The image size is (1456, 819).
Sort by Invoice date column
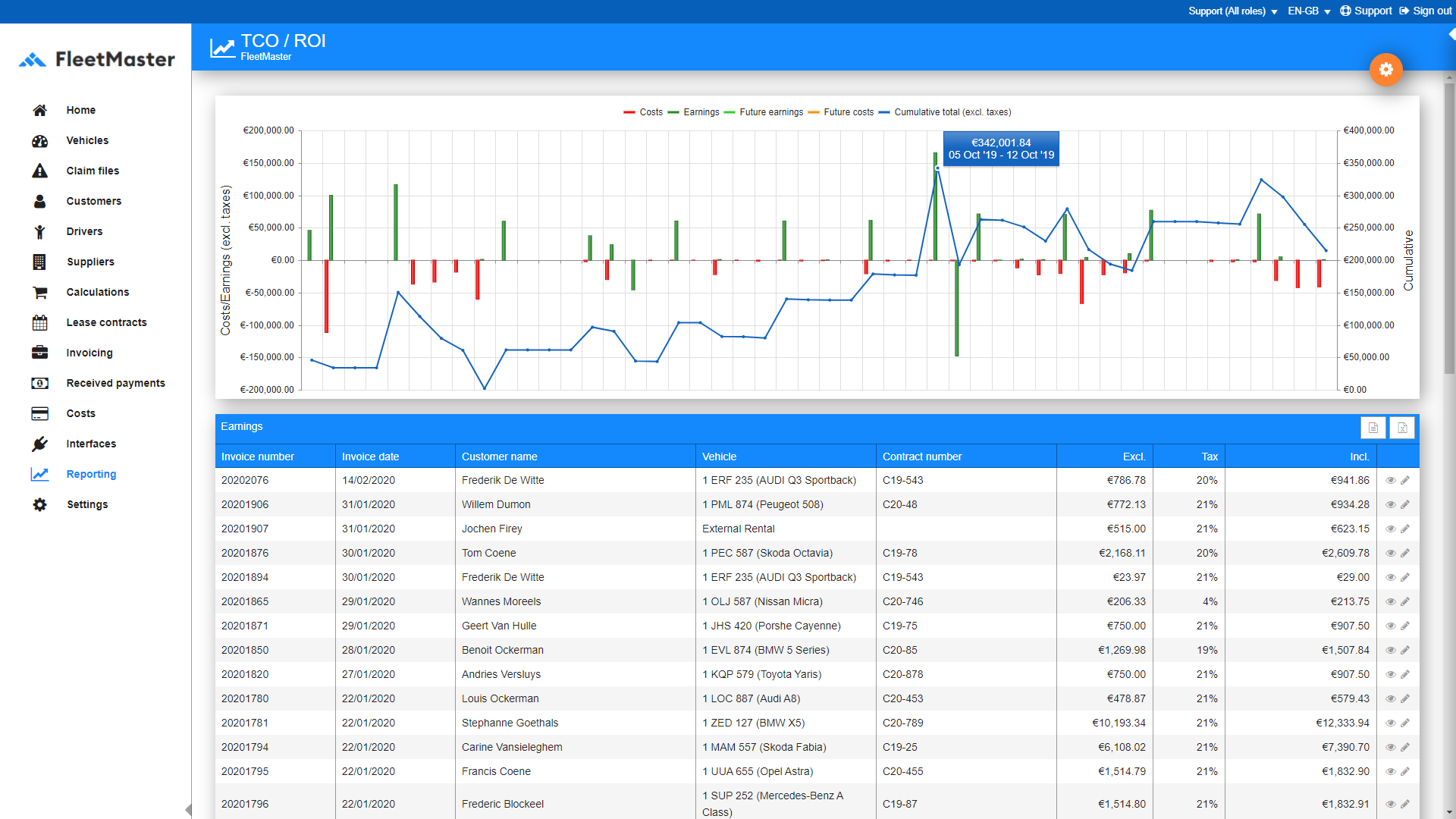click(x=395, y=457)
